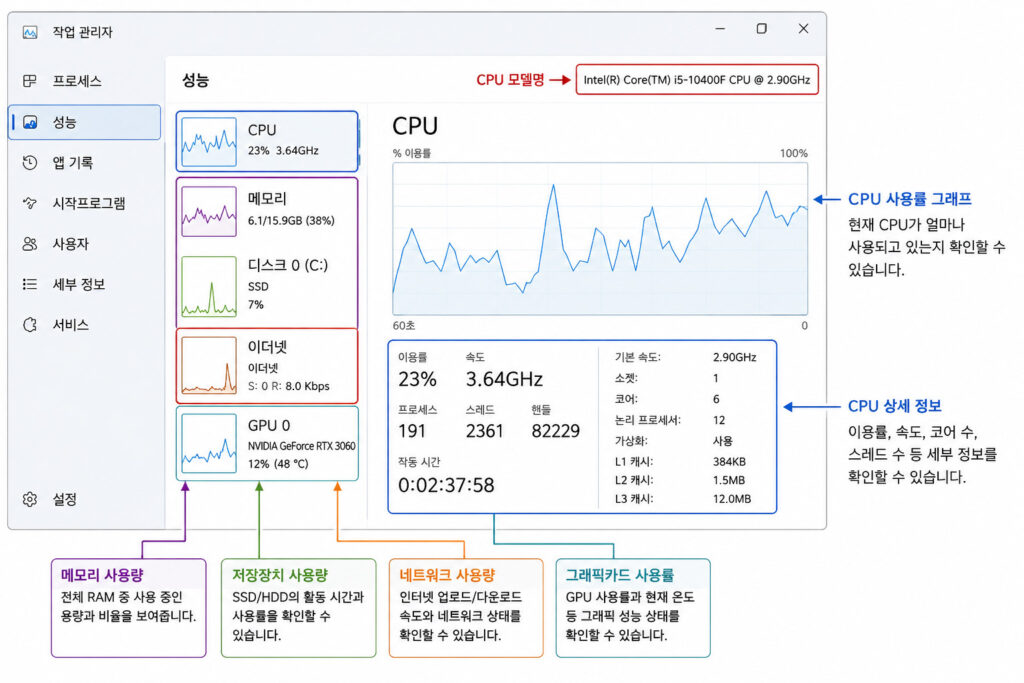Click the 191 process count value
This screenshot has height=683, width=1024.
412,431
